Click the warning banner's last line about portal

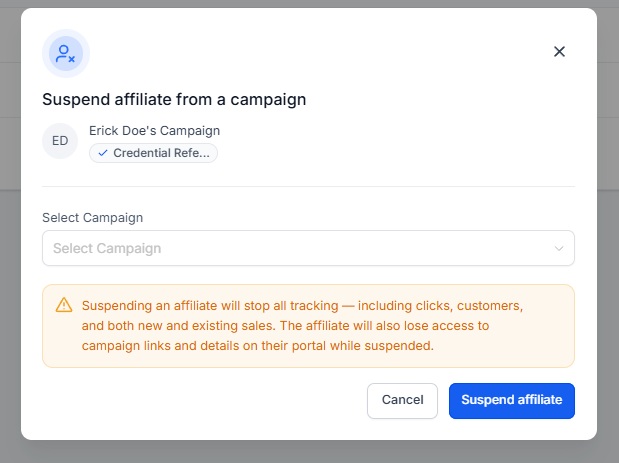click(x=258, y=346)
